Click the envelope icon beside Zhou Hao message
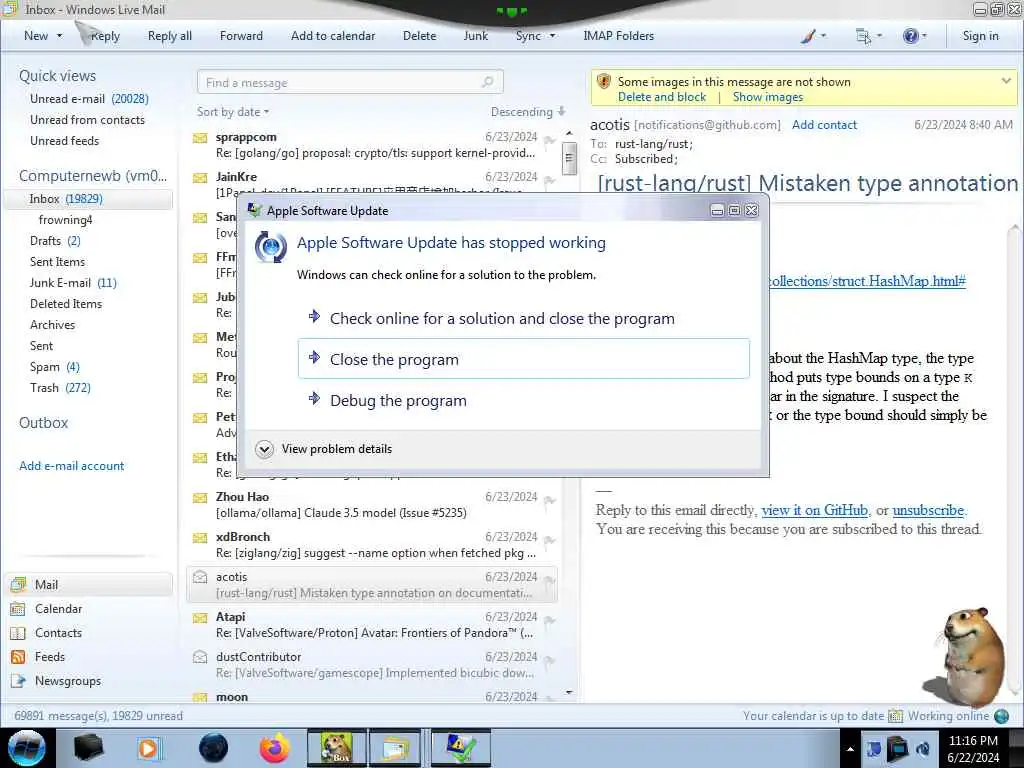Viewport: 1024px width, 768px height. 200,498
